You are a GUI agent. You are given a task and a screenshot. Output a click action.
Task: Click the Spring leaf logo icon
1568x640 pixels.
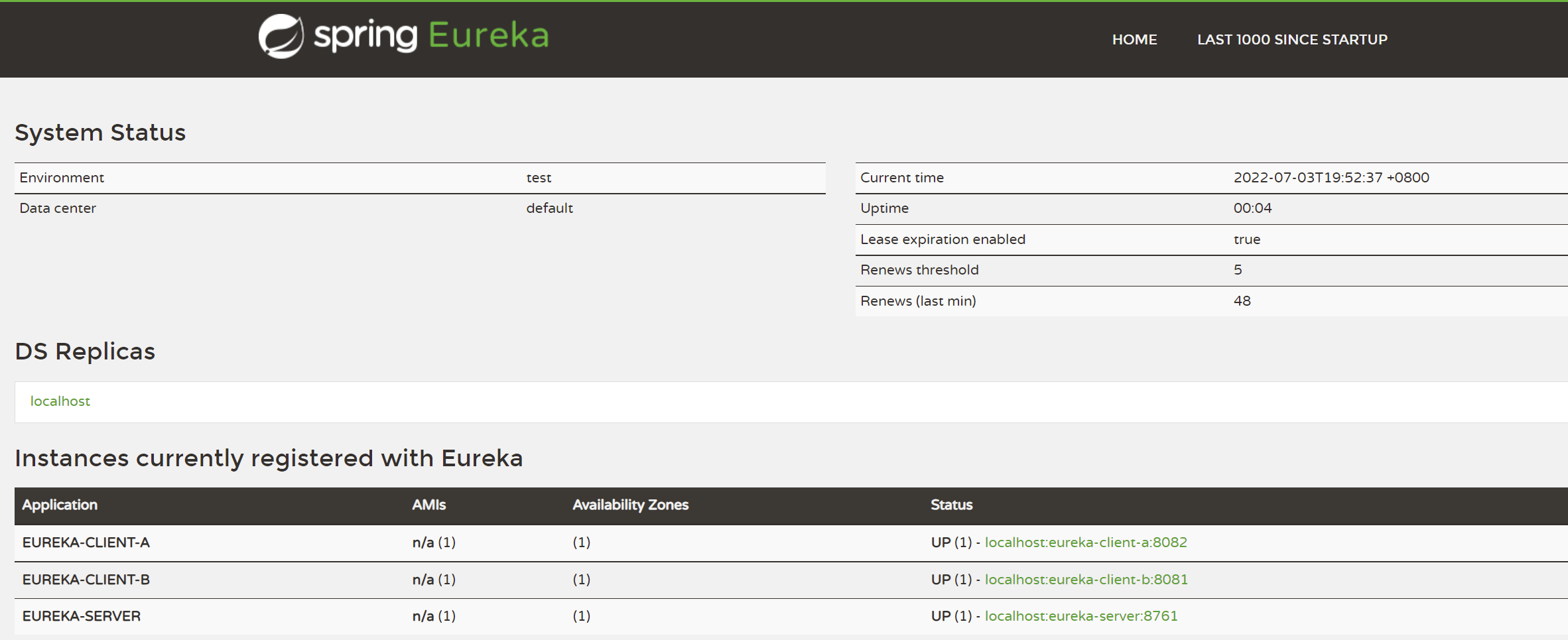[x=281, y=36]
